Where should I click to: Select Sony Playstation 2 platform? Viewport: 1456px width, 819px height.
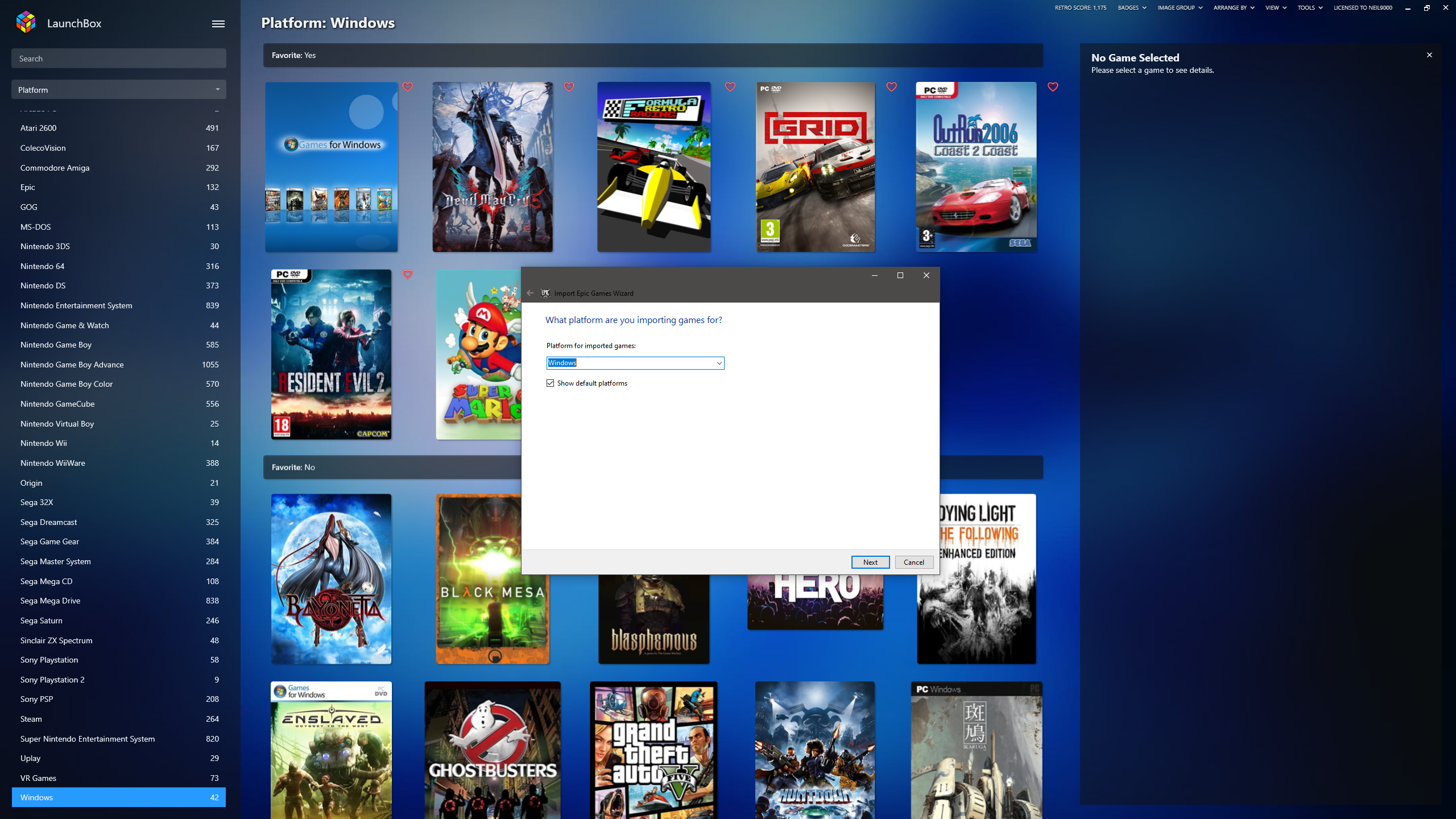point(119,680)
